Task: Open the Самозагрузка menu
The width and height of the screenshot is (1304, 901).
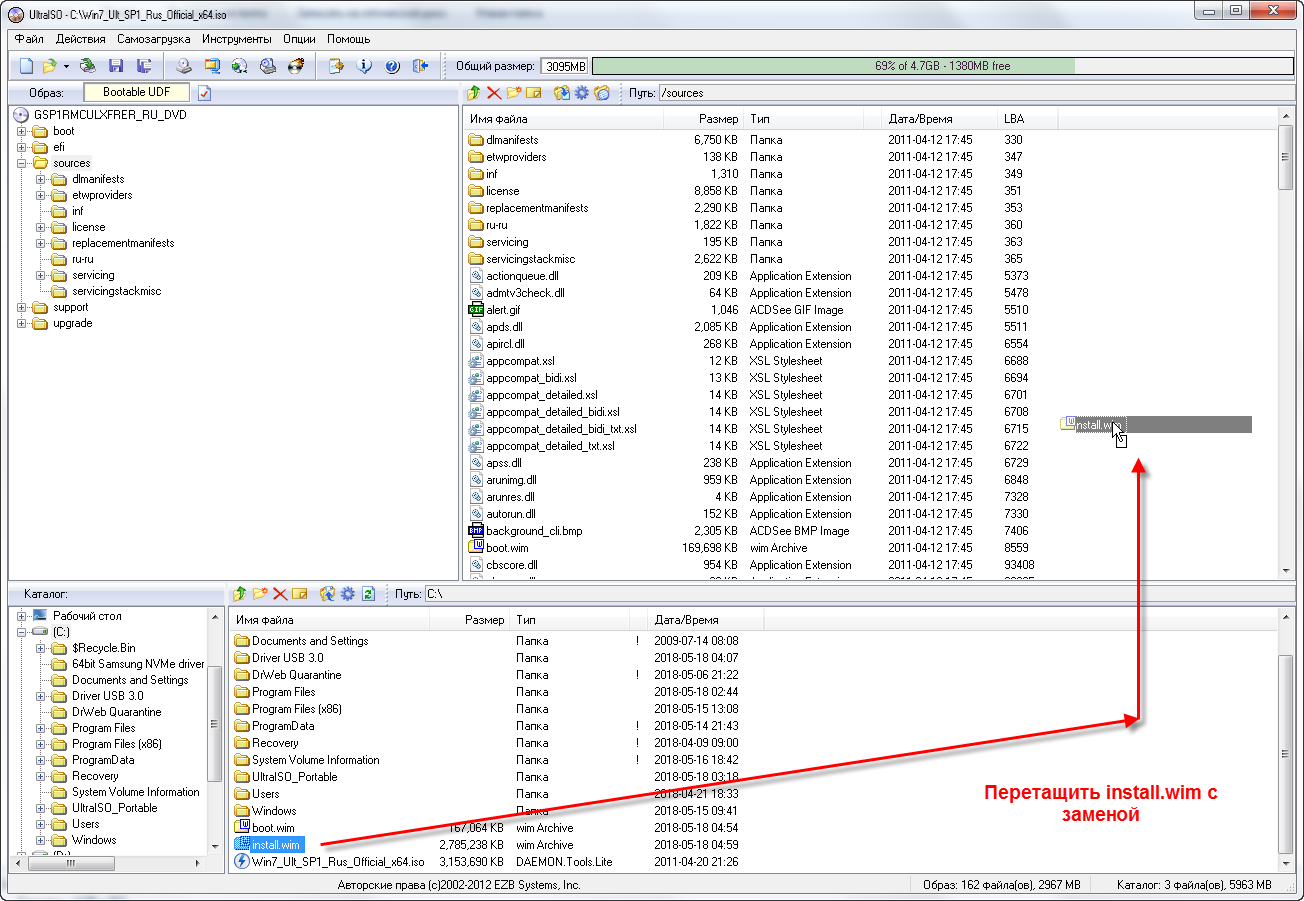Action: click(x=153, y=39)
